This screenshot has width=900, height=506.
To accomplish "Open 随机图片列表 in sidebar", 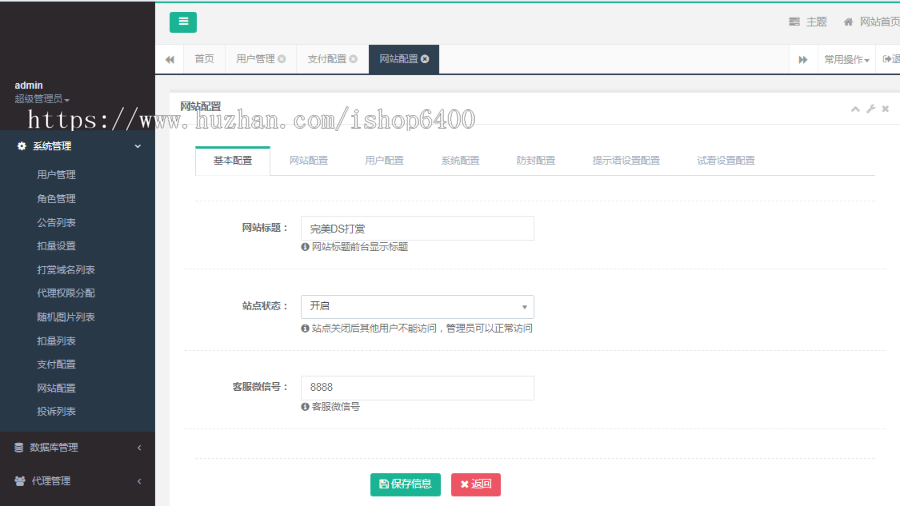I will 65,317.
